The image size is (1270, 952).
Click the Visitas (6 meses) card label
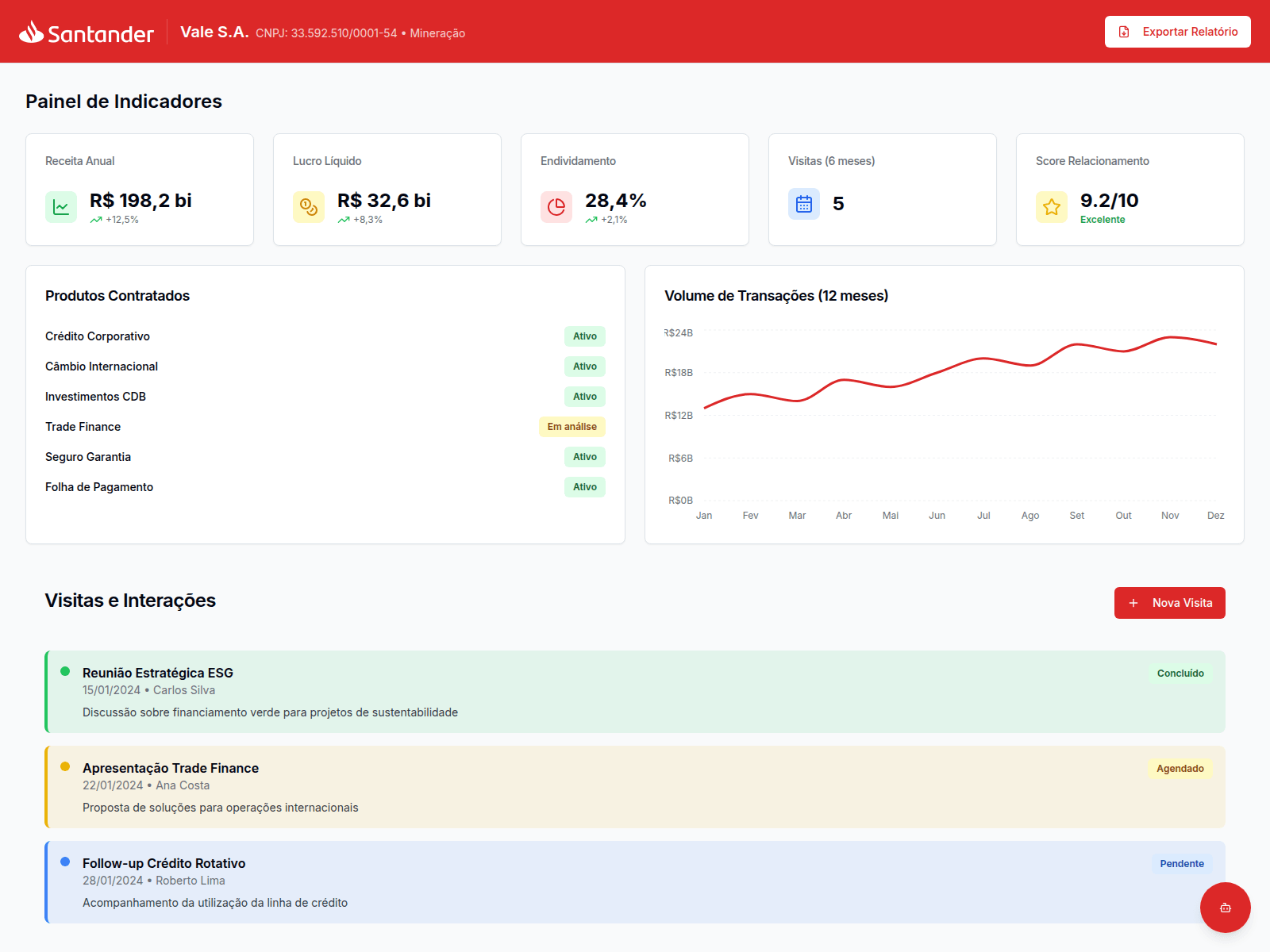tap(832, 161)
